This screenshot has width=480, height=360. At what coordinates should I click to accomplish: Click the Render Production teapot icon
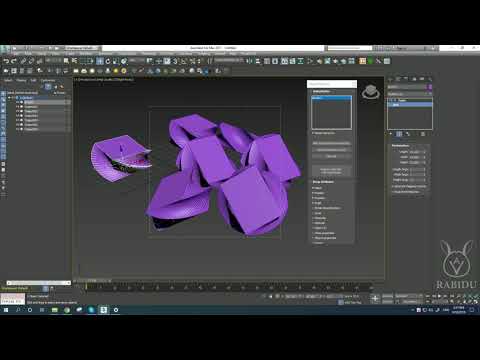point(343,61)
